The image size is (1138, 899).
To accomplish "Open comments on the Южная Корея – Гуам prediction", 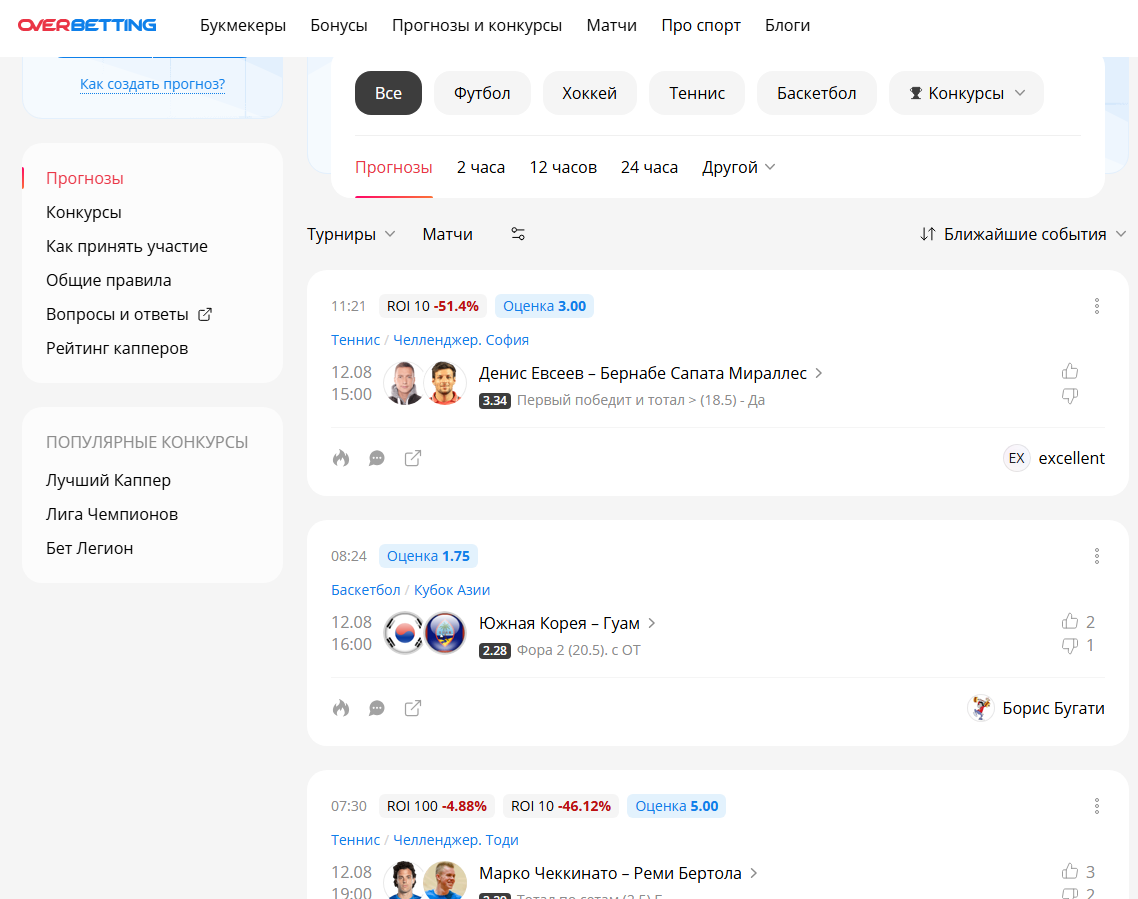I will point(377,707).
